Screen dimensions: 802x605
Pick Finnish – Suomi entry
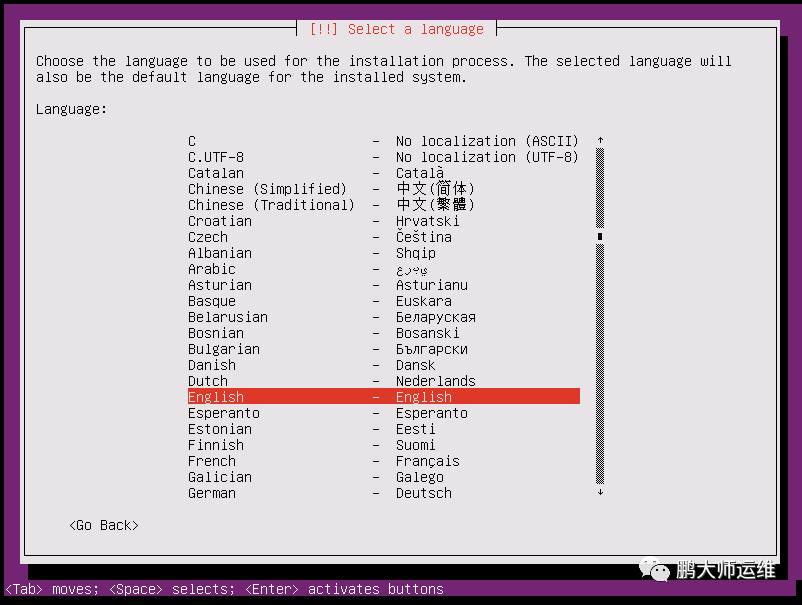(384, 445)
